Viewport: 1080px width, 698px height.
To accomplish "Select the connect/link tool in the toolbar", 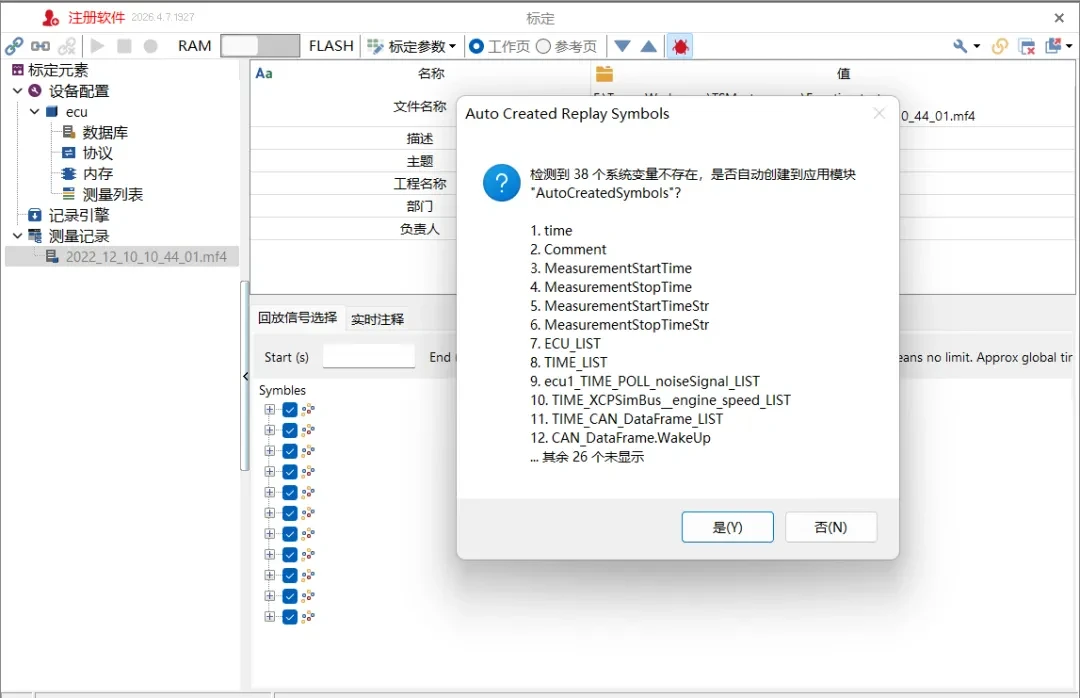I will coord(14,45).
